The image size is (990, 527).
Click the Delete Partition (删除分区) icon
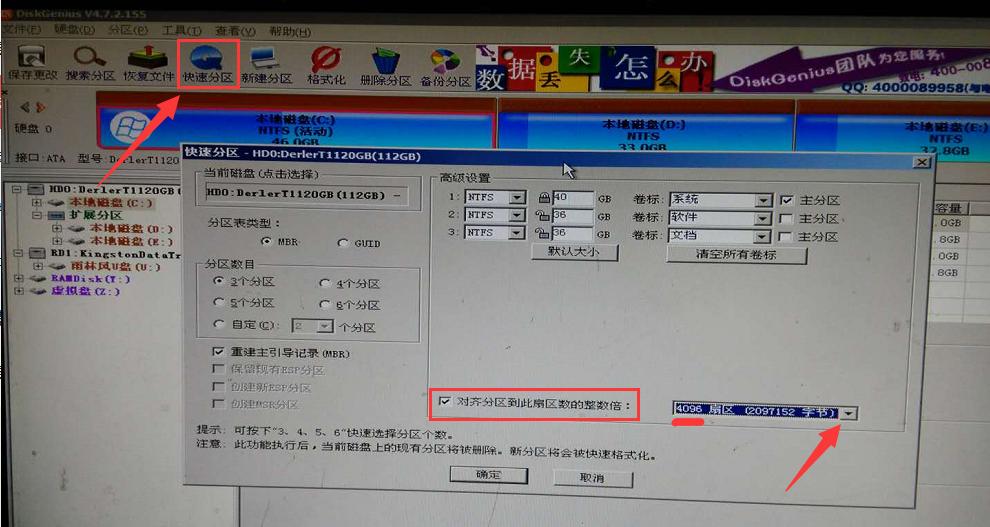385,68
